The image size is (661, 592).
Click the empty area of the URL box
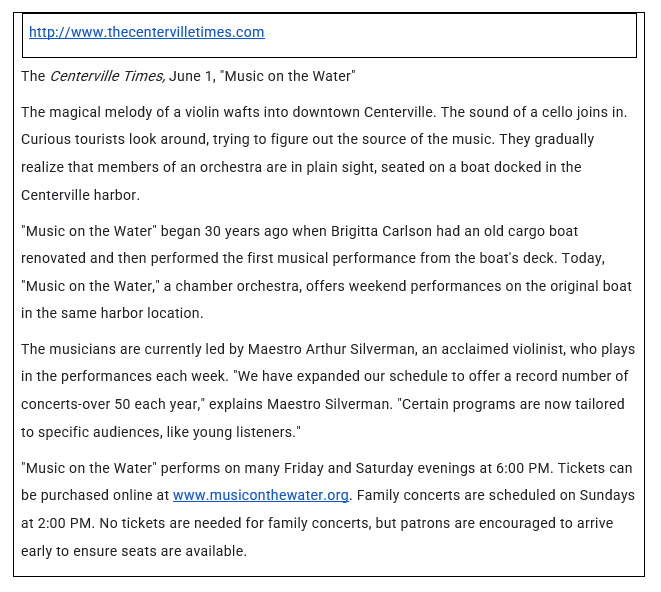[450, 35]
